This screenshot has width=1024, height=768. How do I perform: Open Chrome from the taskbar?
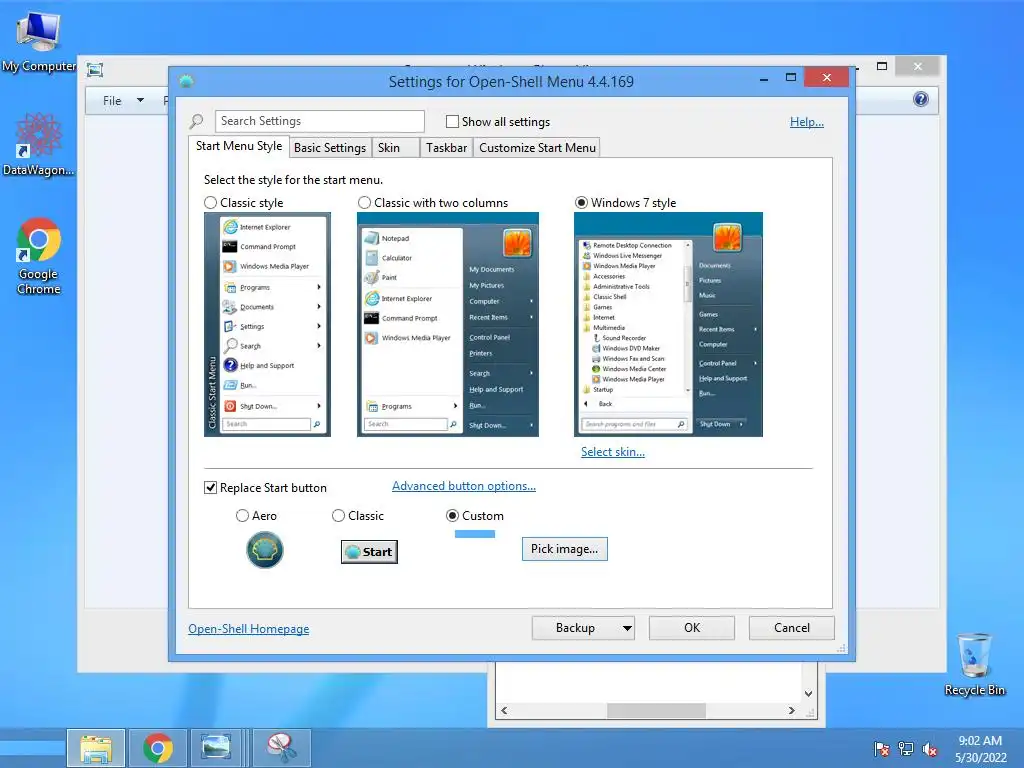pos(158,748)
